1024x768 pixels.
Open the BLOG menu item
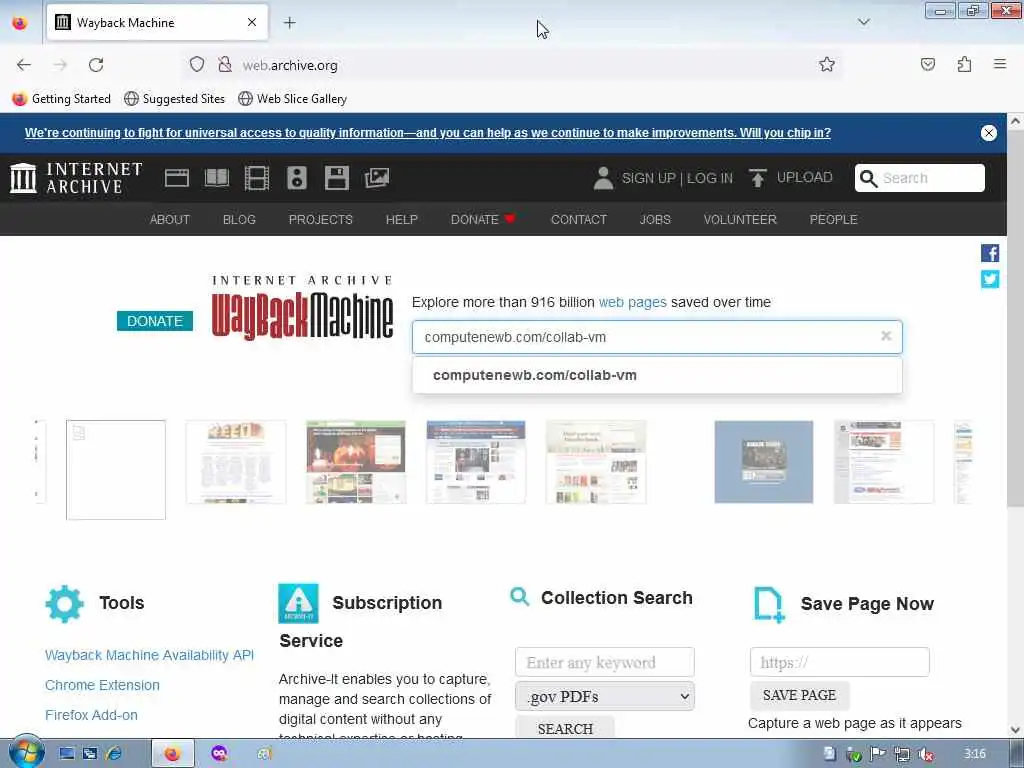(x=239, y=219)
